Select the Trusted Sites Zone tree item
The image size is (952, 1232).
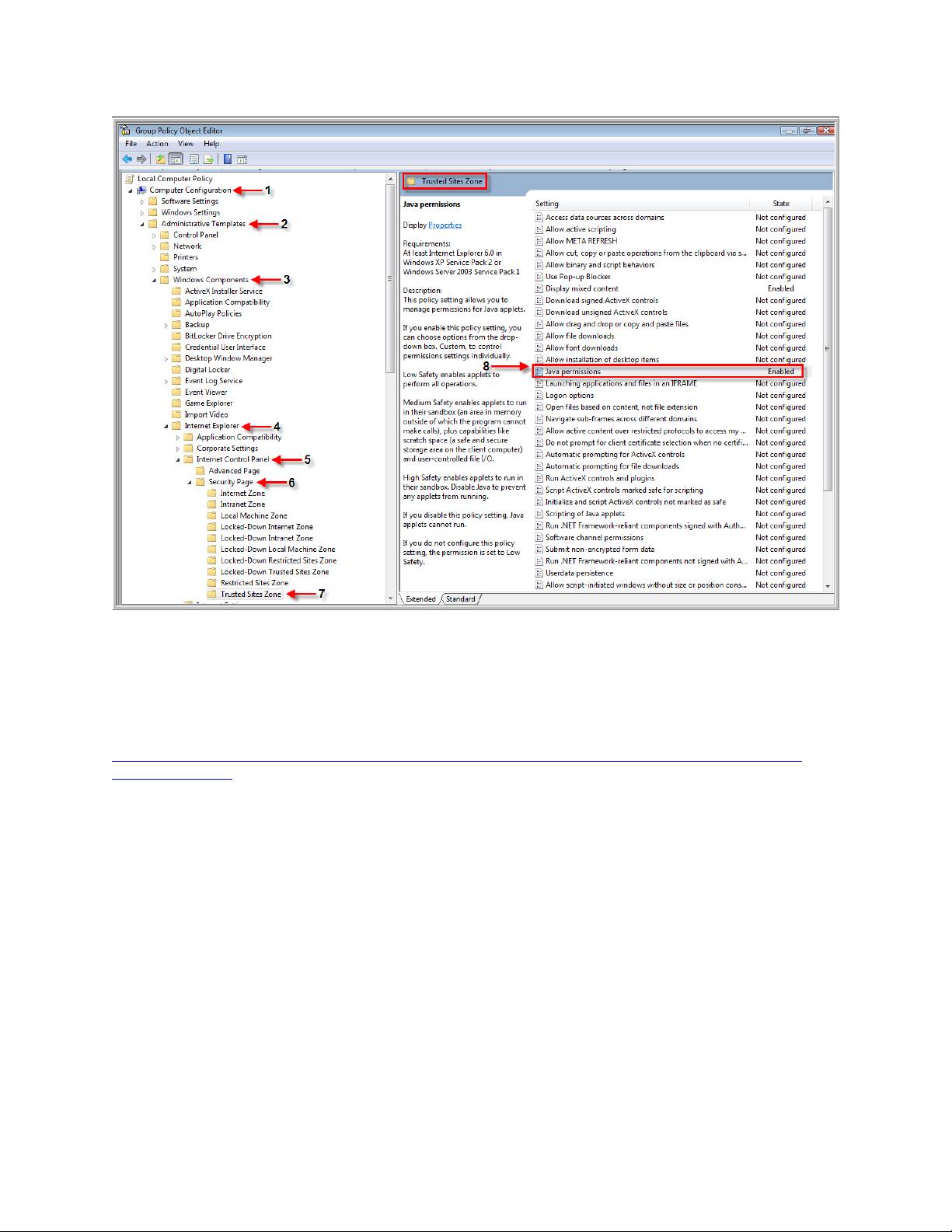(x=250, y=594)
